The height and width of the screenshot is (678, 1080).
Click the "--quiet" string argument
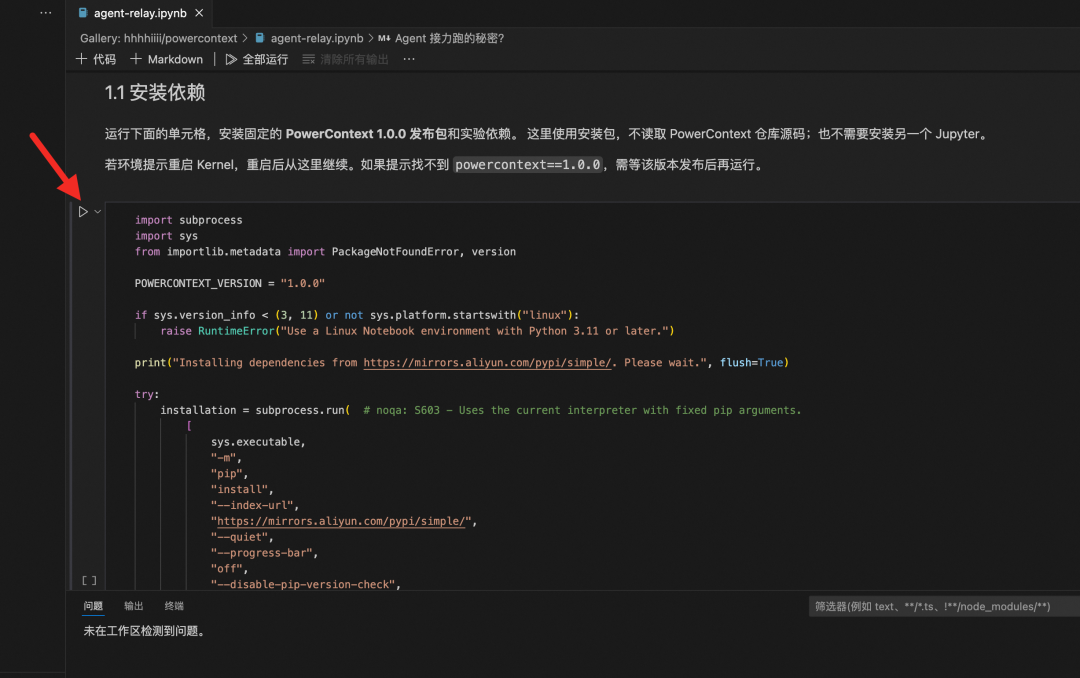tap(242, 537)
